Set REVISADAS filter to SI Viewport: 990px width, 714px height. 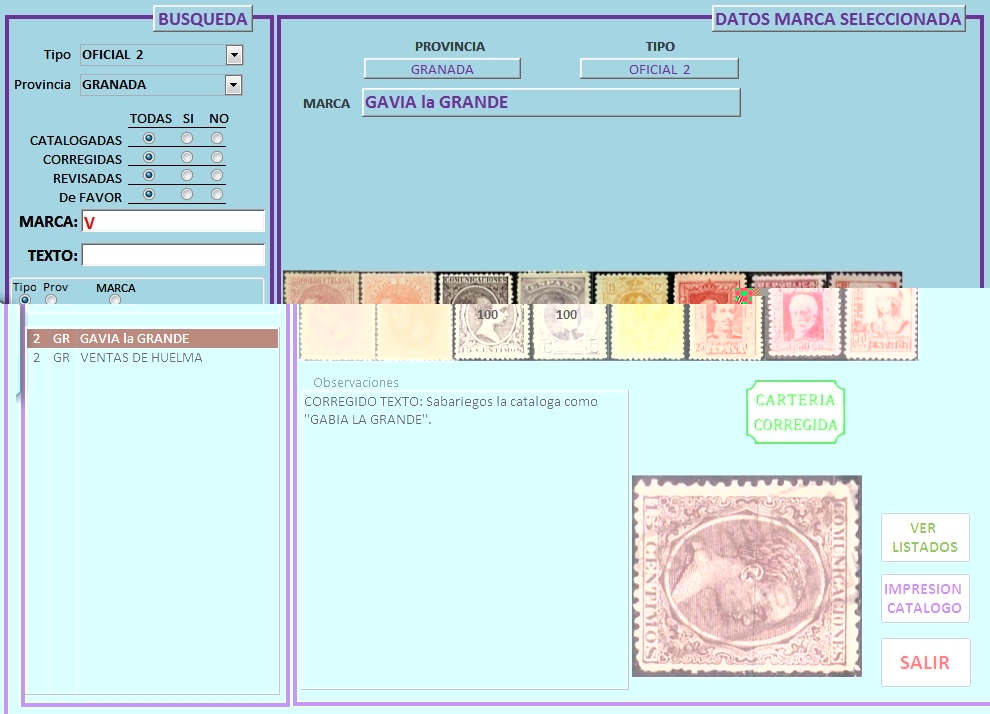click(187, 175)
